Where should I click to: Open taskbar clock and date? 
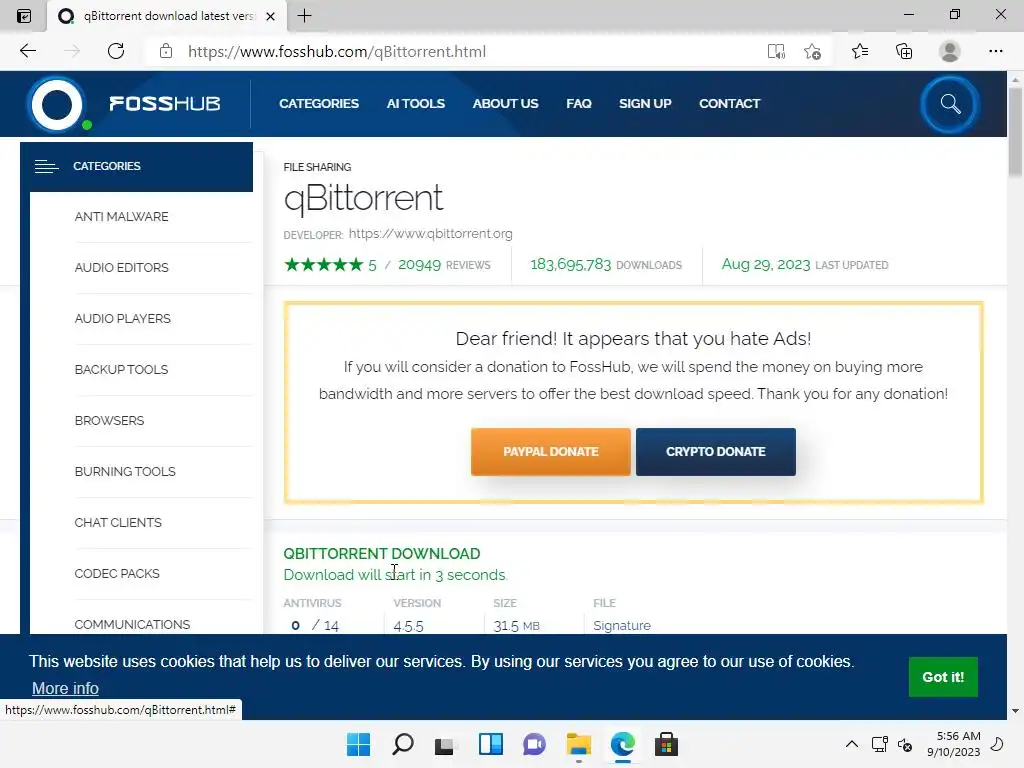coord(953,744)
